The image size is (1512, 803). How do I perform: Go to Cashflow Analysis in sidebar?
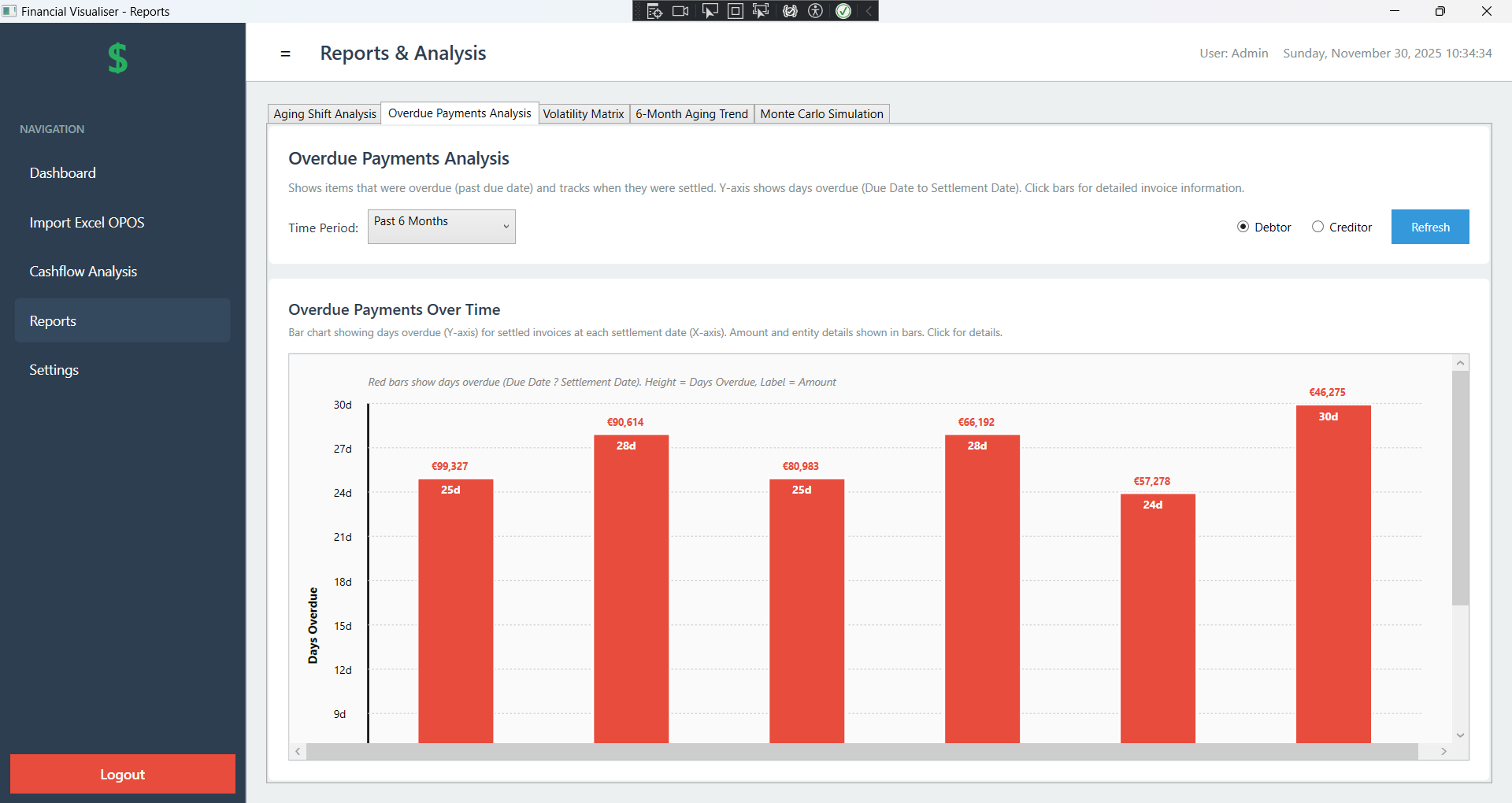[x=83, y=272]
